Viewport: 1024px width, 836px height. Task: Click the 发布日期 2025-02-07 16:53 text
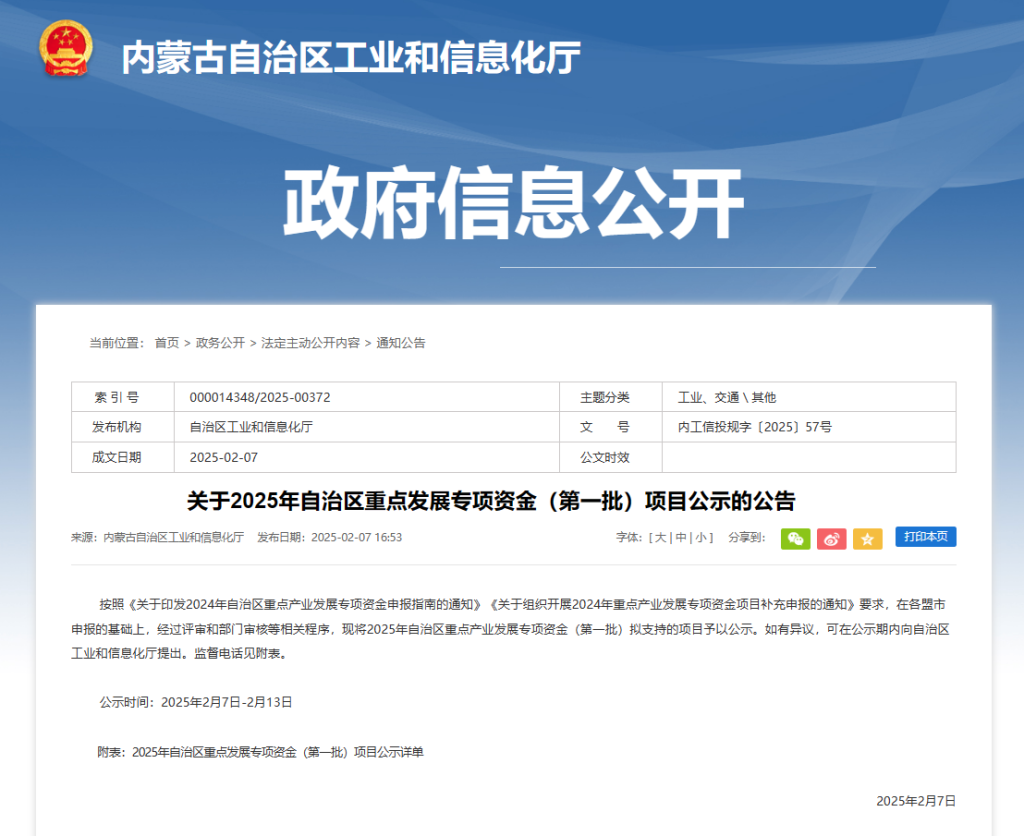[329, 538]
